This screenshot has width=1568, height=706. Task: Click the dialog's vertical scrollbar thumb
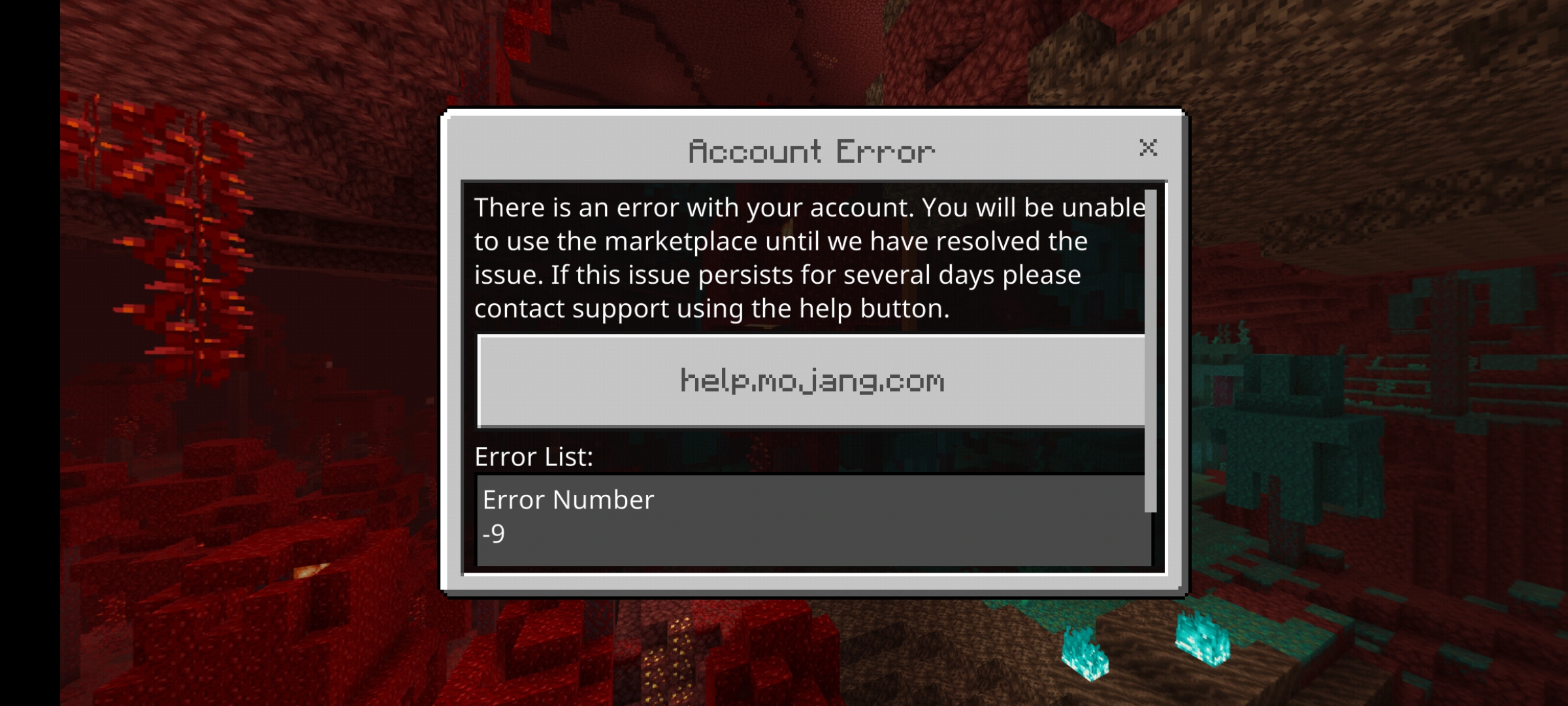tap(1151, 351)
